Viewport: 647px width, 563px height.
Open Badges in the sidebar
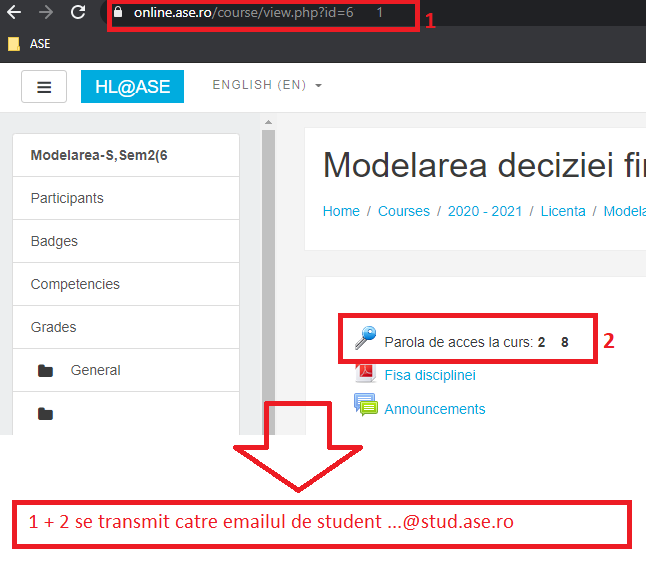[x=54, y=241]
